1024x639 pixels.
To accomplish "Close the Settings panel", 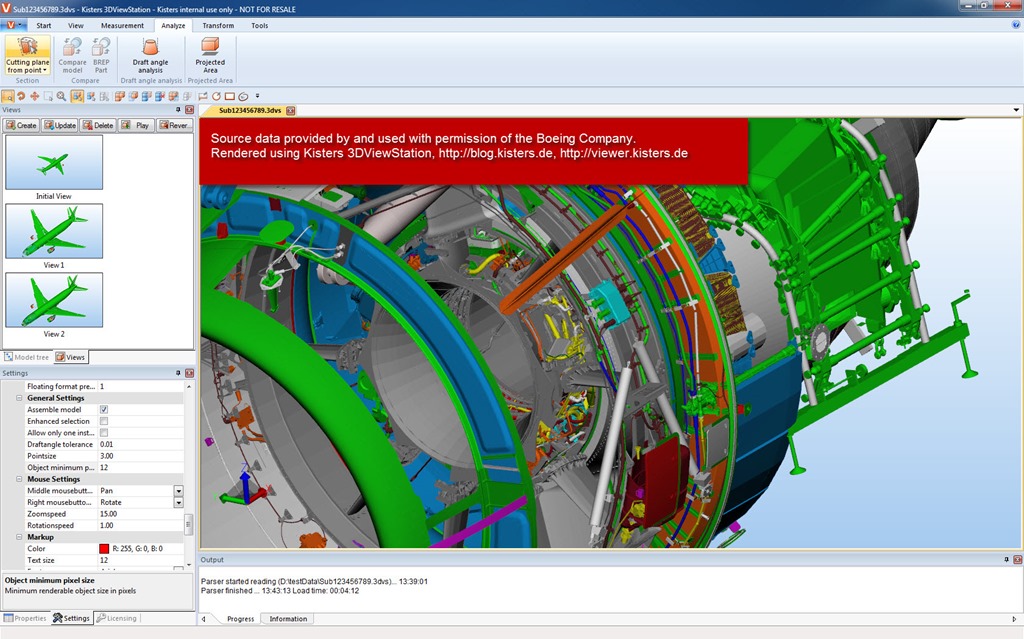I will (189, 373).
